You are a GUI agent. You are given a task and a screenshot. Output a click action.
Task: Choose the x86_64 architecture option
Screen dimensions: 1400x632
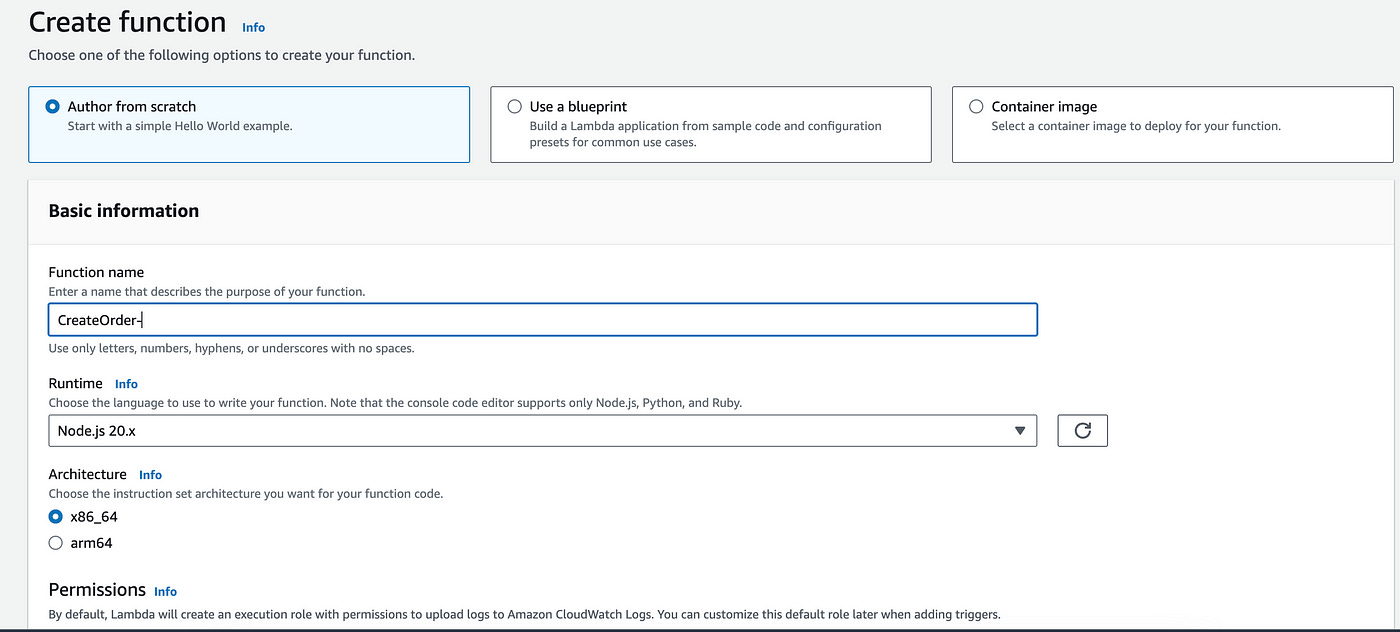[x=55, y=516]
